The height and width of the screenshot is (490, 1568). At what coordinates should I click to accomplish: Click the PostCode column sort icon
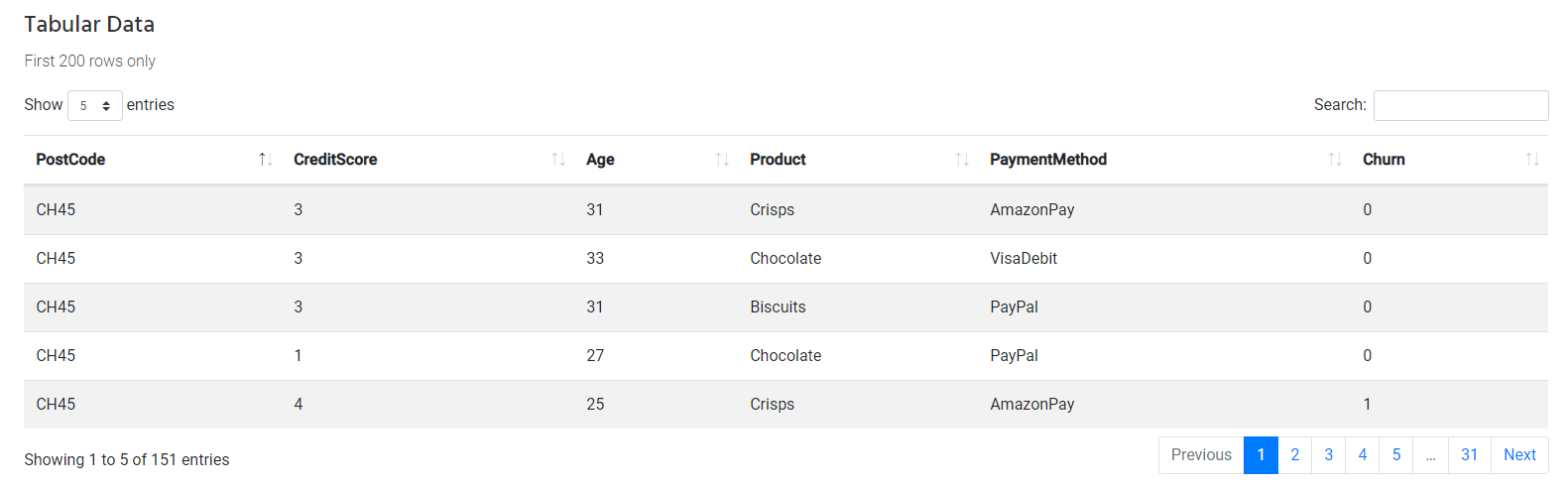coord(265,160)
